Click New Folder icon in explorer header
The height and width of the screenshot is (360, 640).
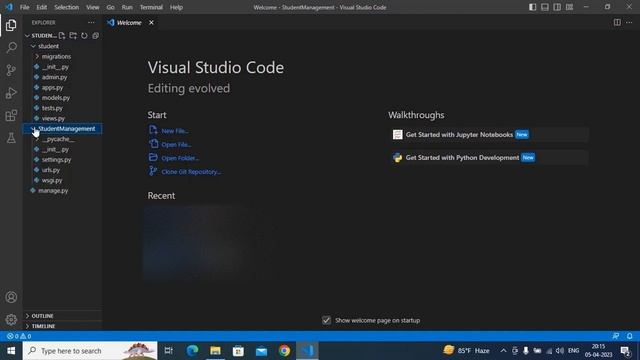coord(73,36)
